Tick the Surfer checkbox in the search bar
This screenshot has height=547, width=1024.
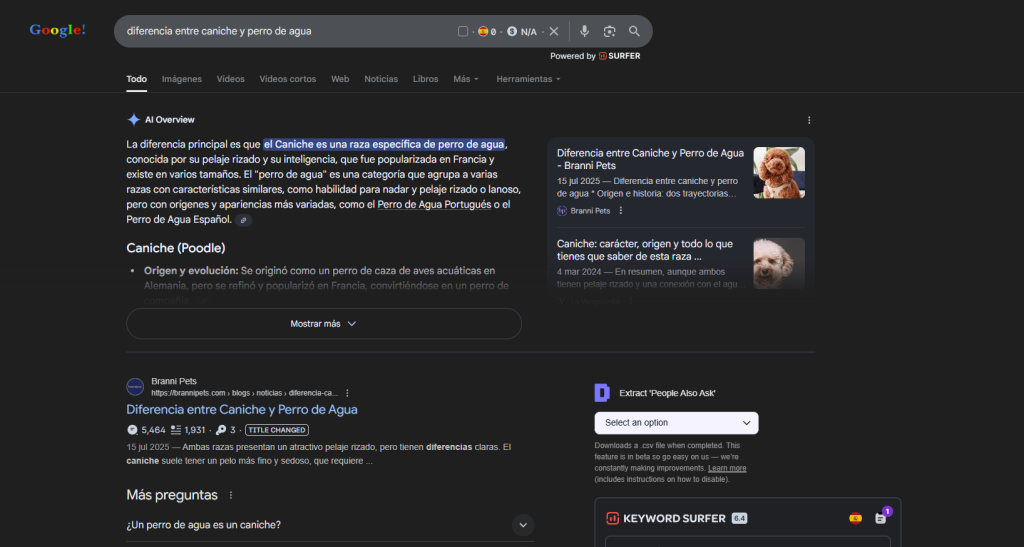click(463, 31)
